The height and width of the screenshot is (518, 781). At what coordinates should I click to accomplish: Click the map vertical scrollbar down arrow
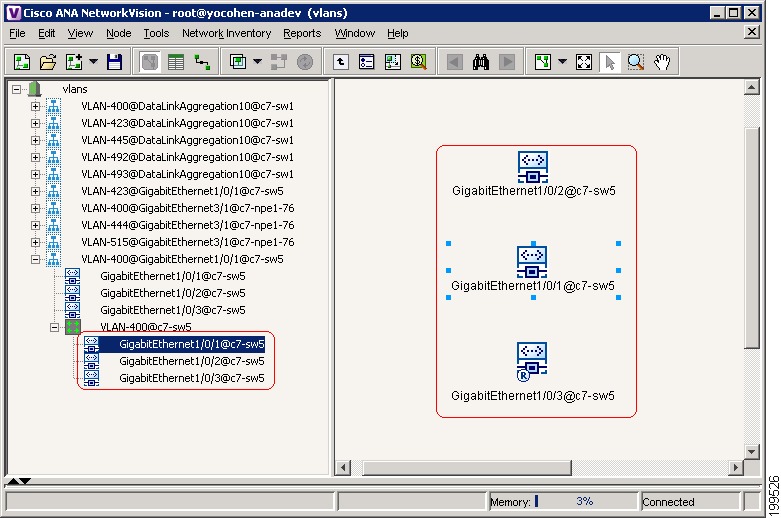751,452
